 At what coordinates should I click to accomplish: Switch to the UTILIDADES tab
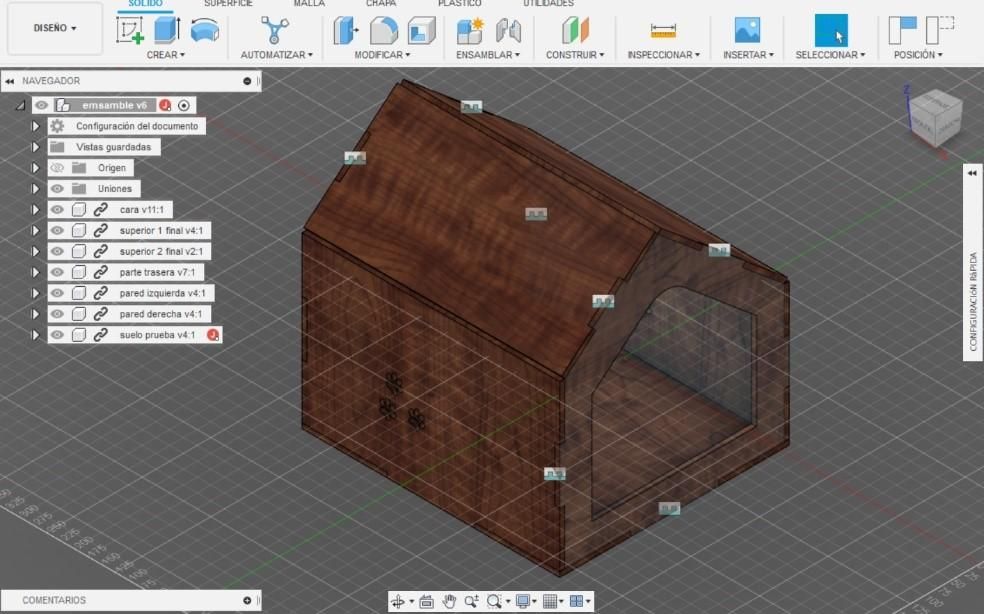coord(548,4)
